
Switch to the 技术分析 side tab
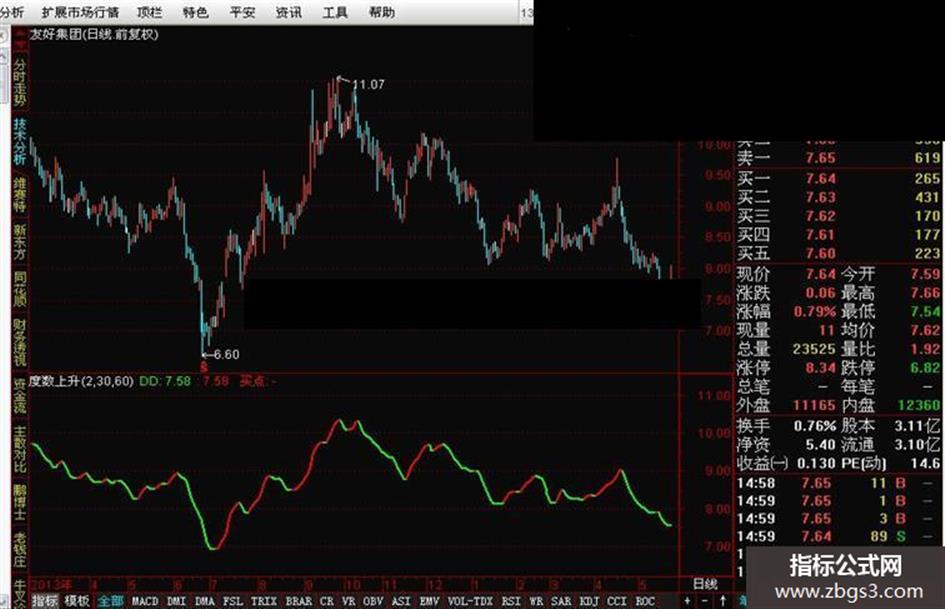point(20,141)
